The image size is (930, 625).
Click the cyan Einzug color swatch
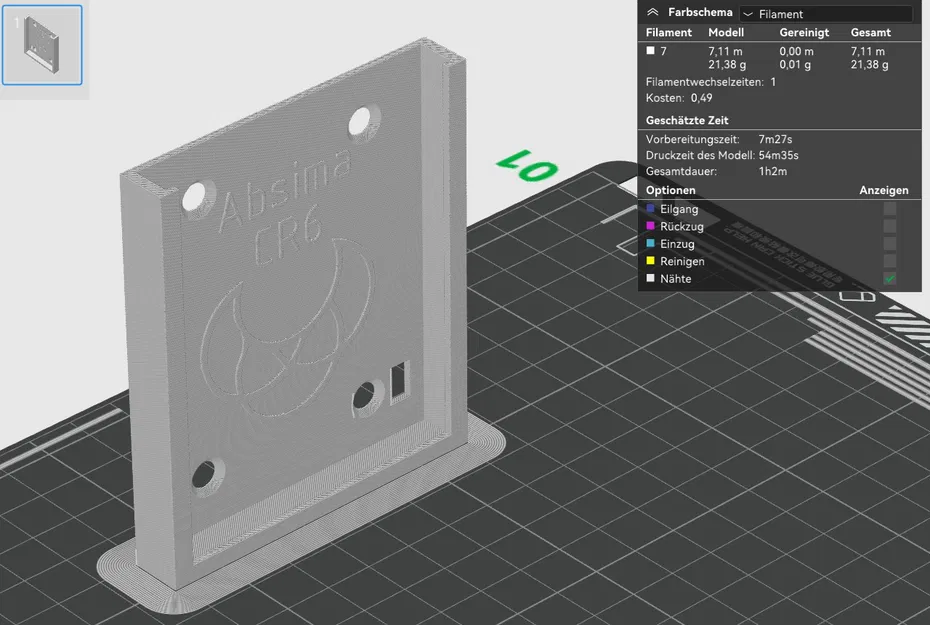651,243
